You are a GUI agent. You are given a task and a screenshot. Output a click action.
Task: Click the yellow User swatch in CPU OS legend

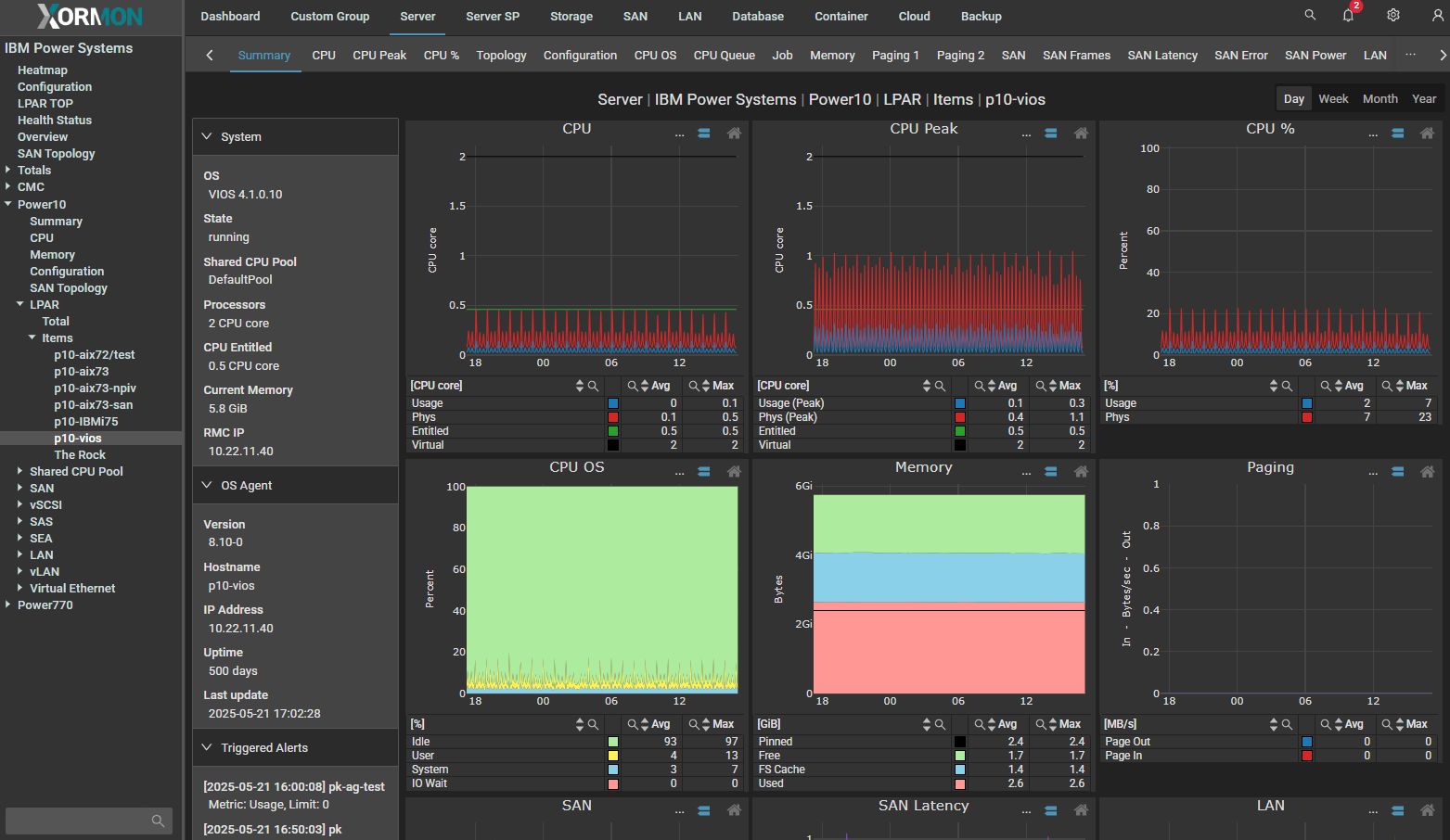[613, 756]
